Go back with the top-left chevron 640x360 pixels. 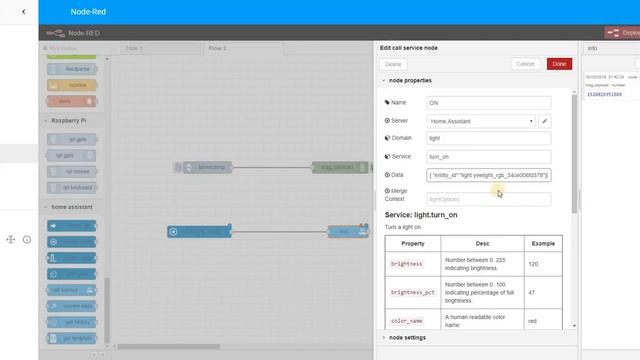pos(23,12)
